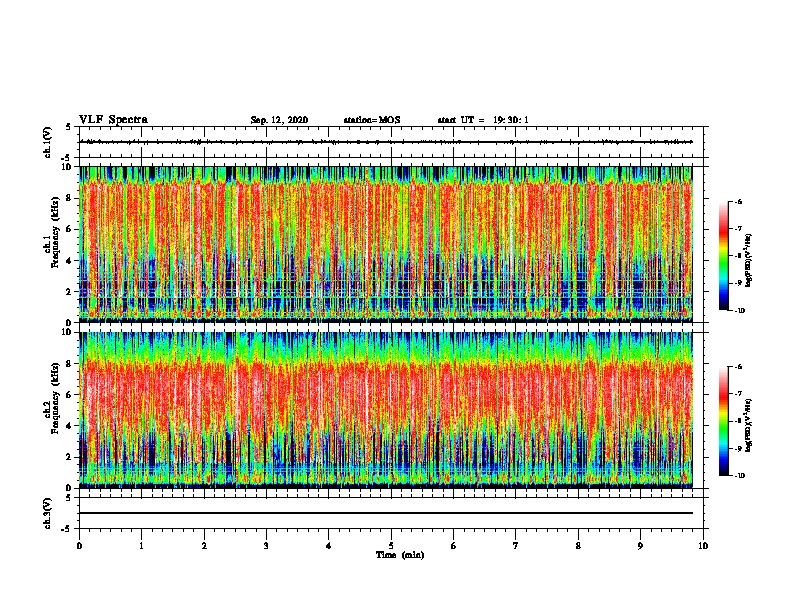Click the ch.1 voltage waveform trace
Screen dimensions: 792x612
point(386,142)
